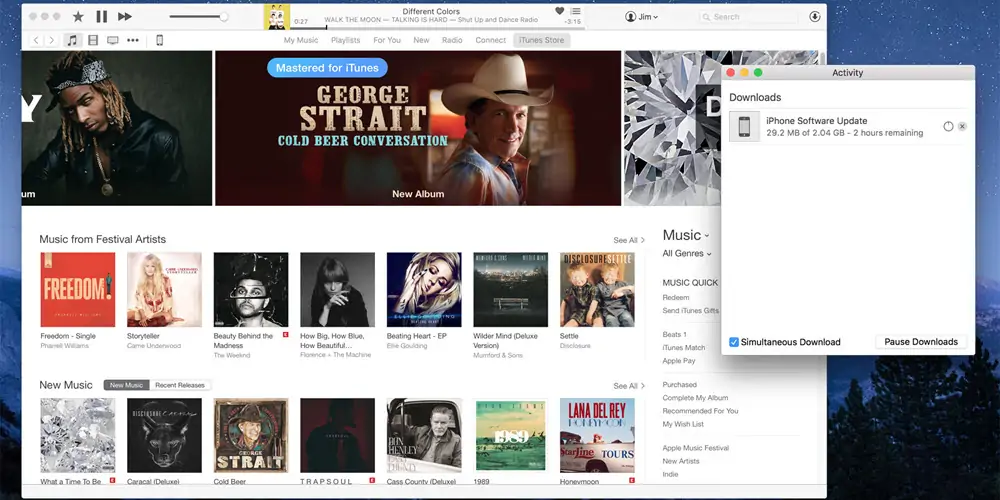Viewport: 1000px width, 500px height.
Task: Open the Caracal (Deluxe) album cover
Action: pyautogui.click(x=165, y=436)
